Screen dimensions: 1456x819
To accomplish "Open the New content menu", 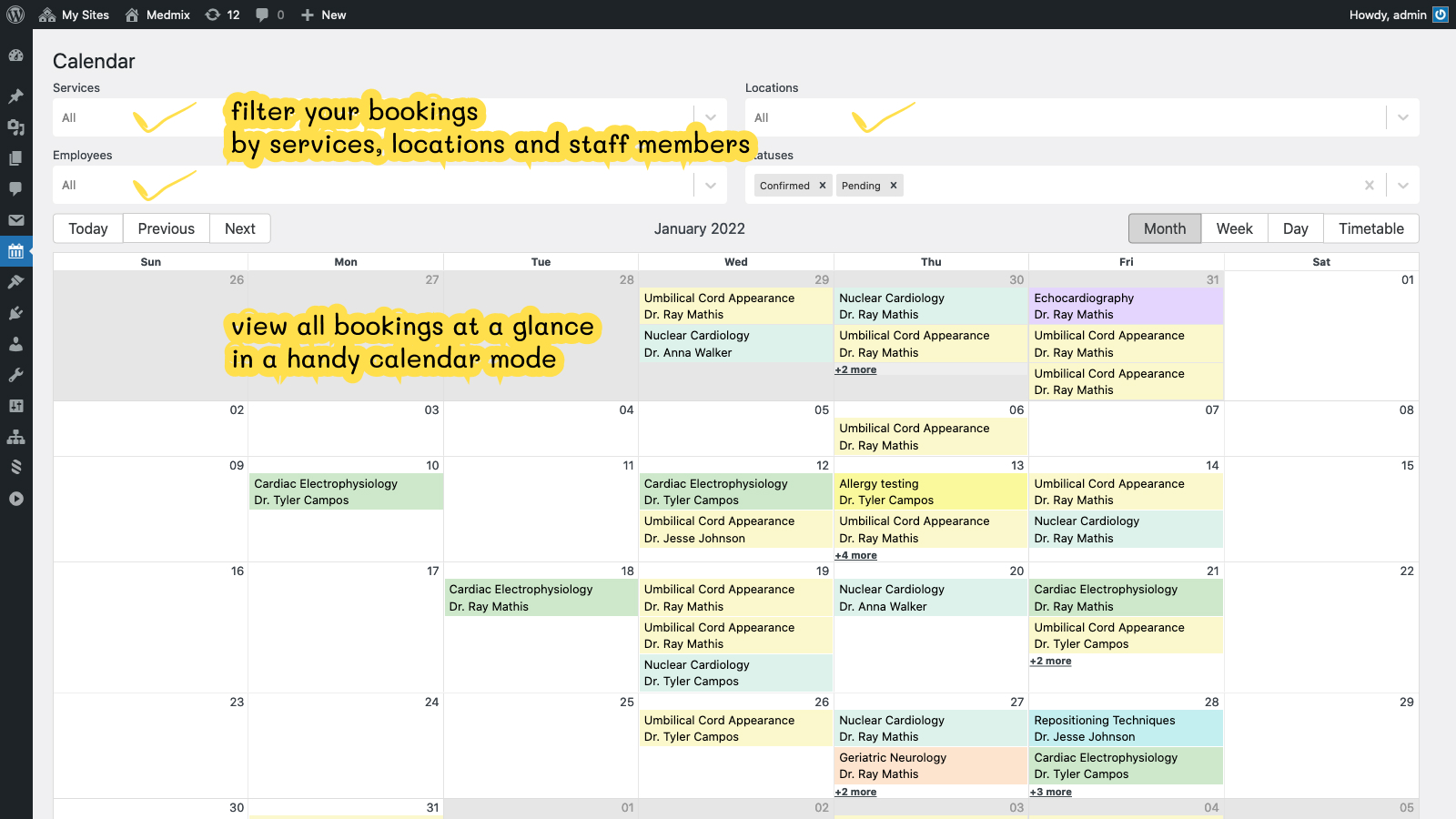I will 323,15.
